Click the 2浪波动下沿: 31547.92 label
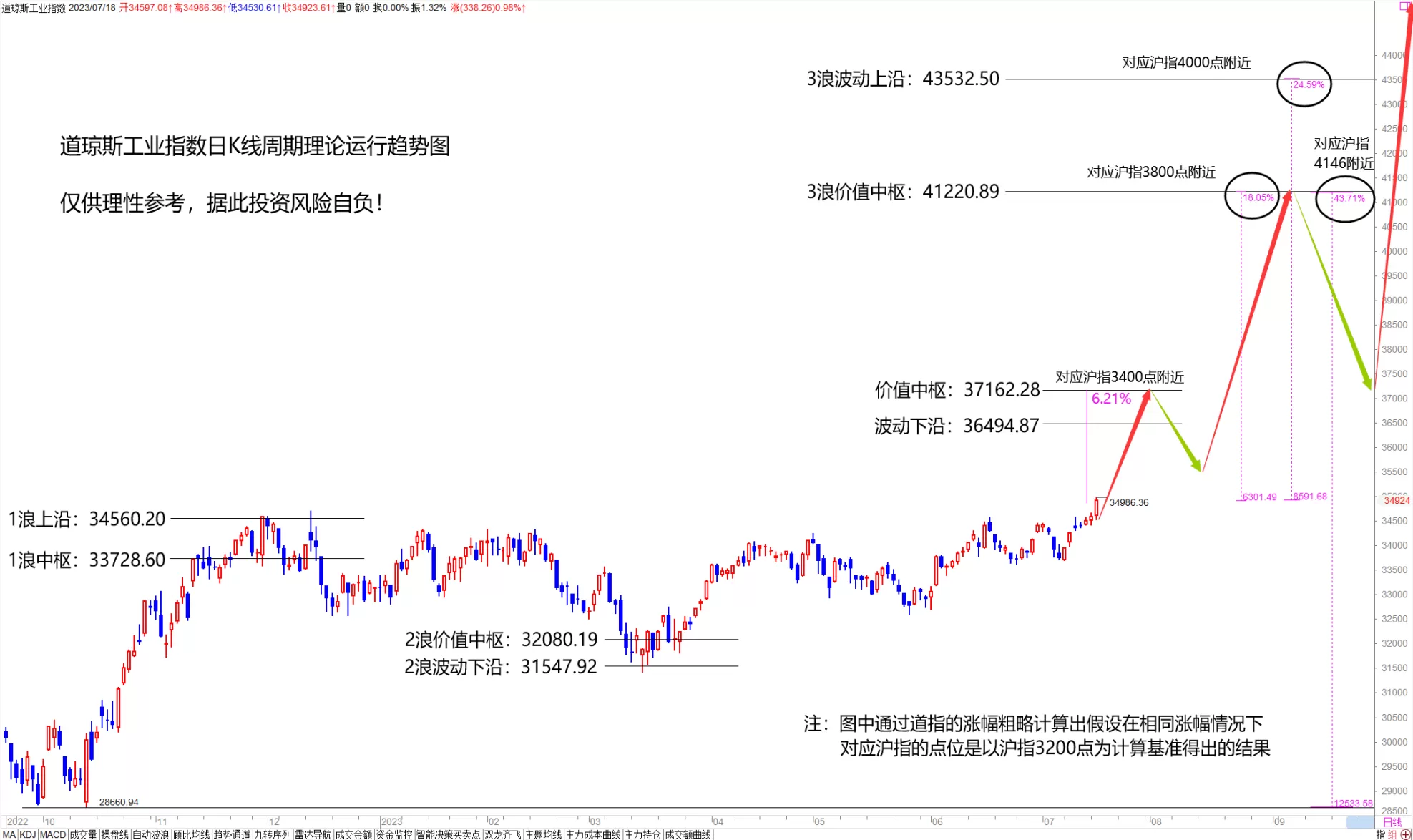This screenshot has width=1413, height=840. [x=500, y=666]
